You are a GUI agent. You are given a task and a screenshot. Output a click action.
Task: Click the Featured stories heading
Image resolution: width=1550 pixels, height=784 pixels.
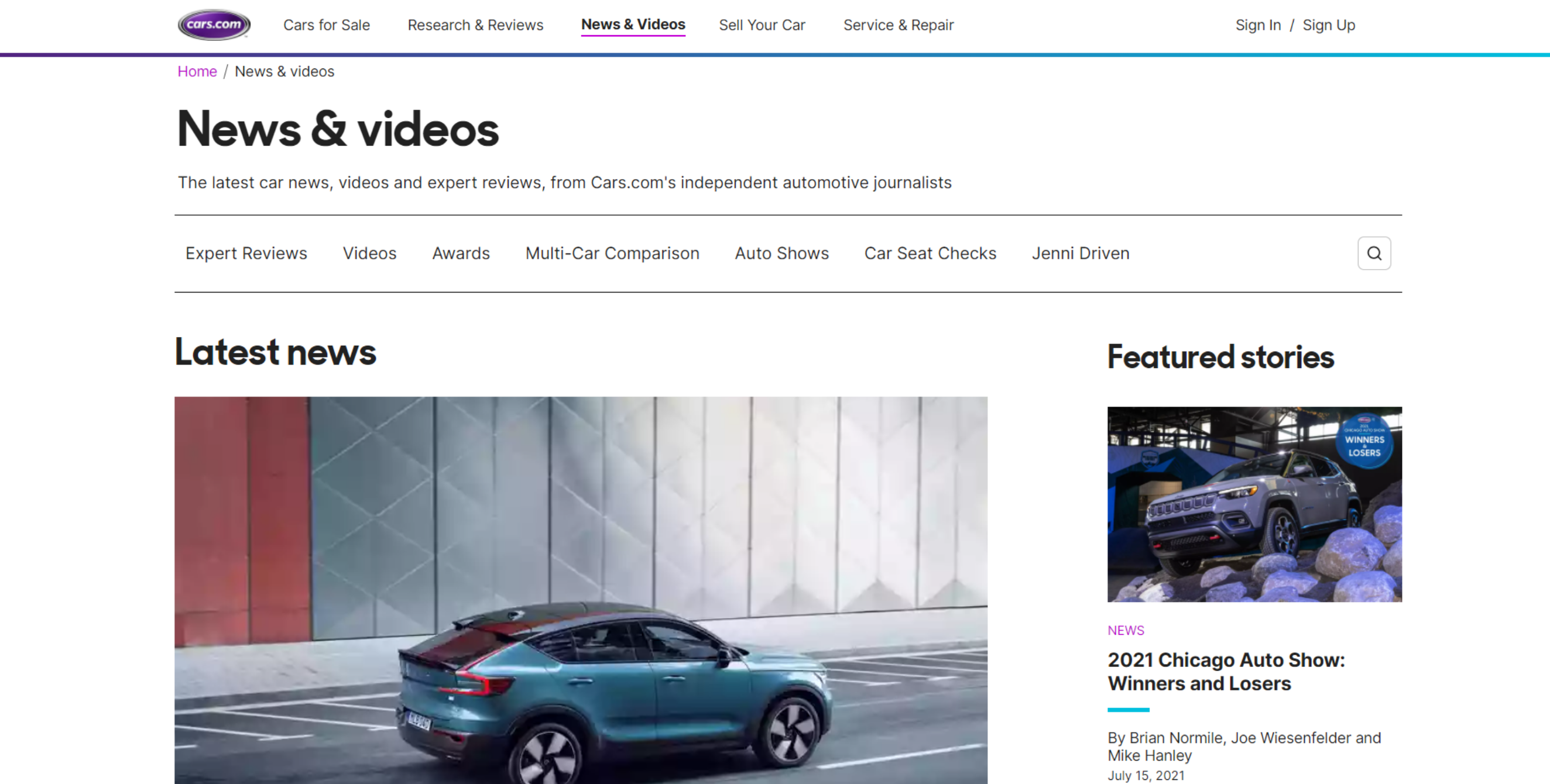tap(1220, 356)
